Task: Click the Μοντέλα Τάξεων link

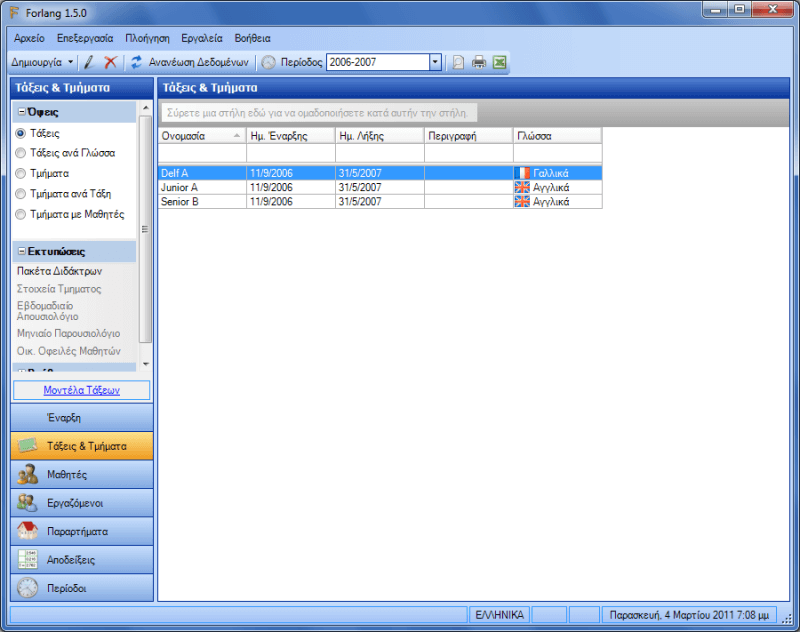Action: coord(81,390)
